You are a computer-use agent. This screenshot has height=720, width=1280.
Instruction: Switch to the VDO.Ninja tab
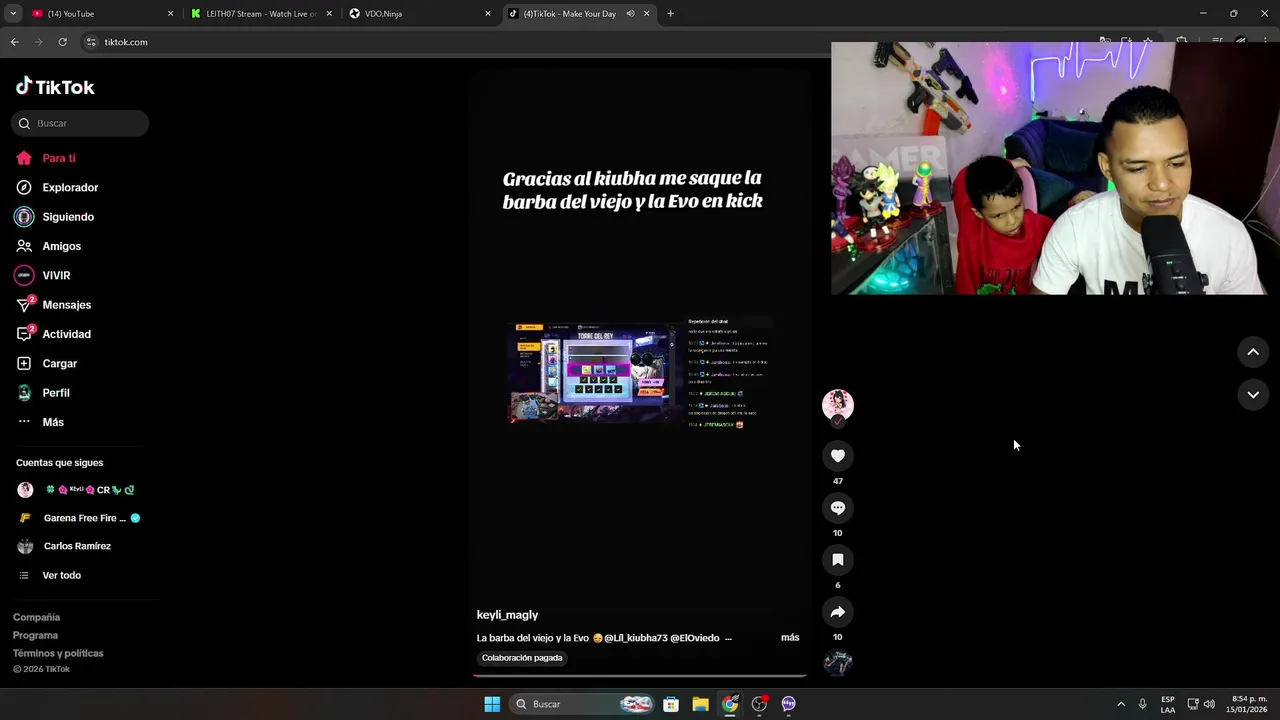pos(420,14)
